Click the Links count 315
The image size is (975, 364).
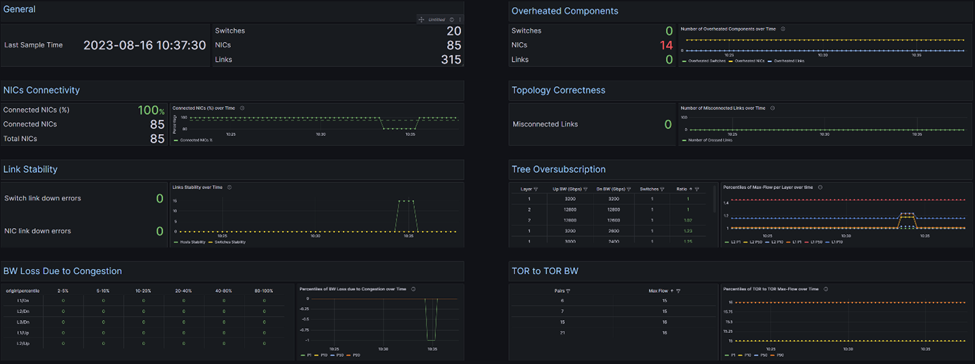click(x=451, y=60)
